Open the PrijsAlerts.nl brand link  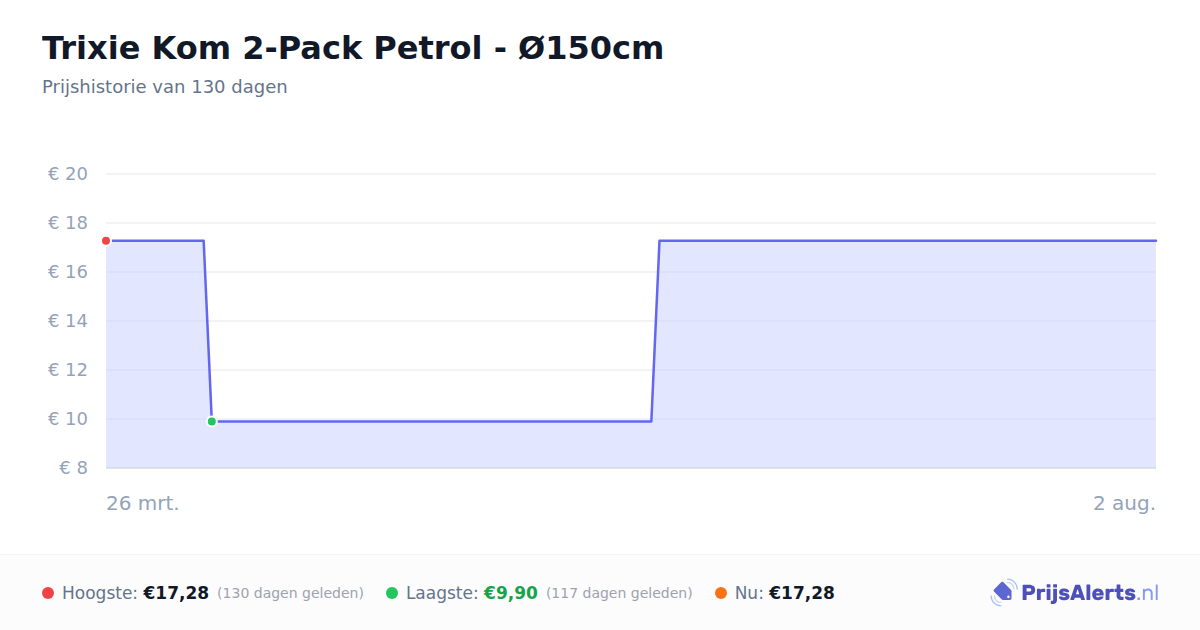tap(1075, 593)
